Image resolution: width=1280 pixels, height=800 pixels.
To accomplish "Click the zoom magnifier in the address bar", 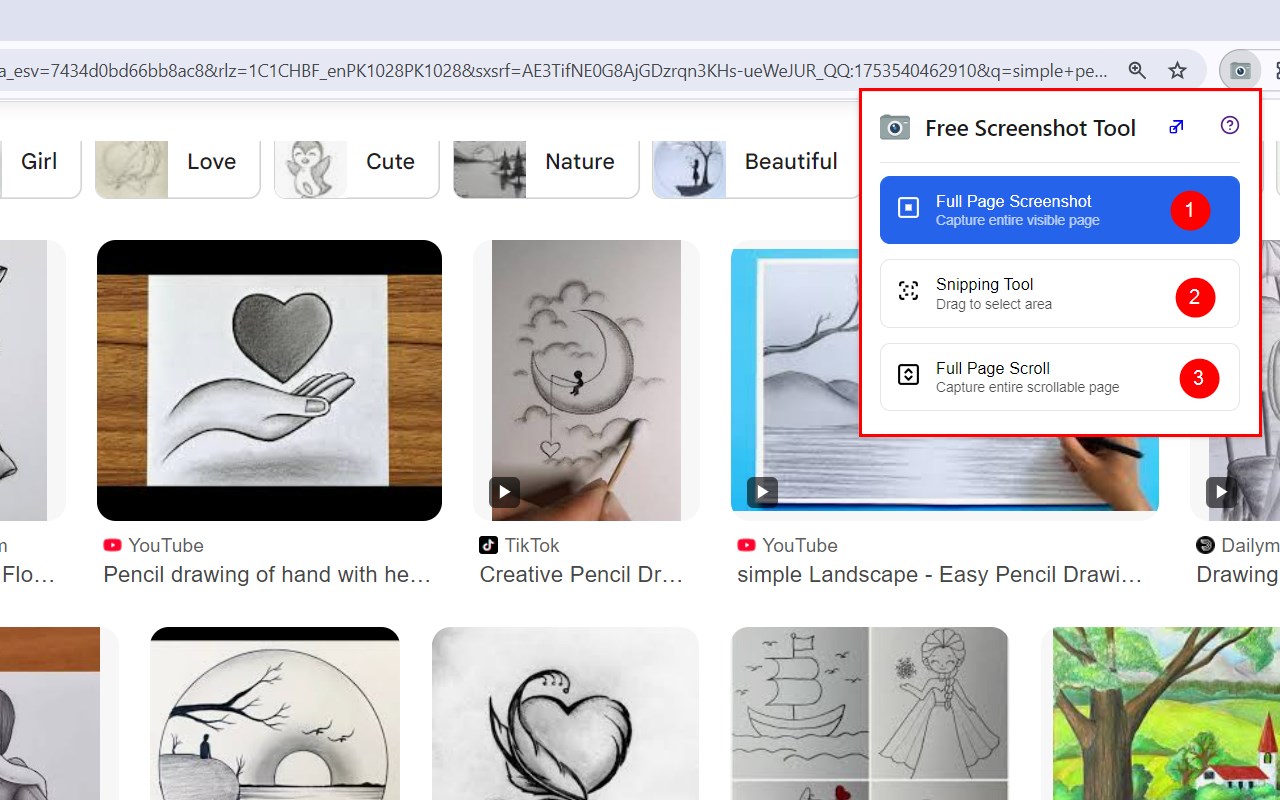I will (x=1137, y=70).
